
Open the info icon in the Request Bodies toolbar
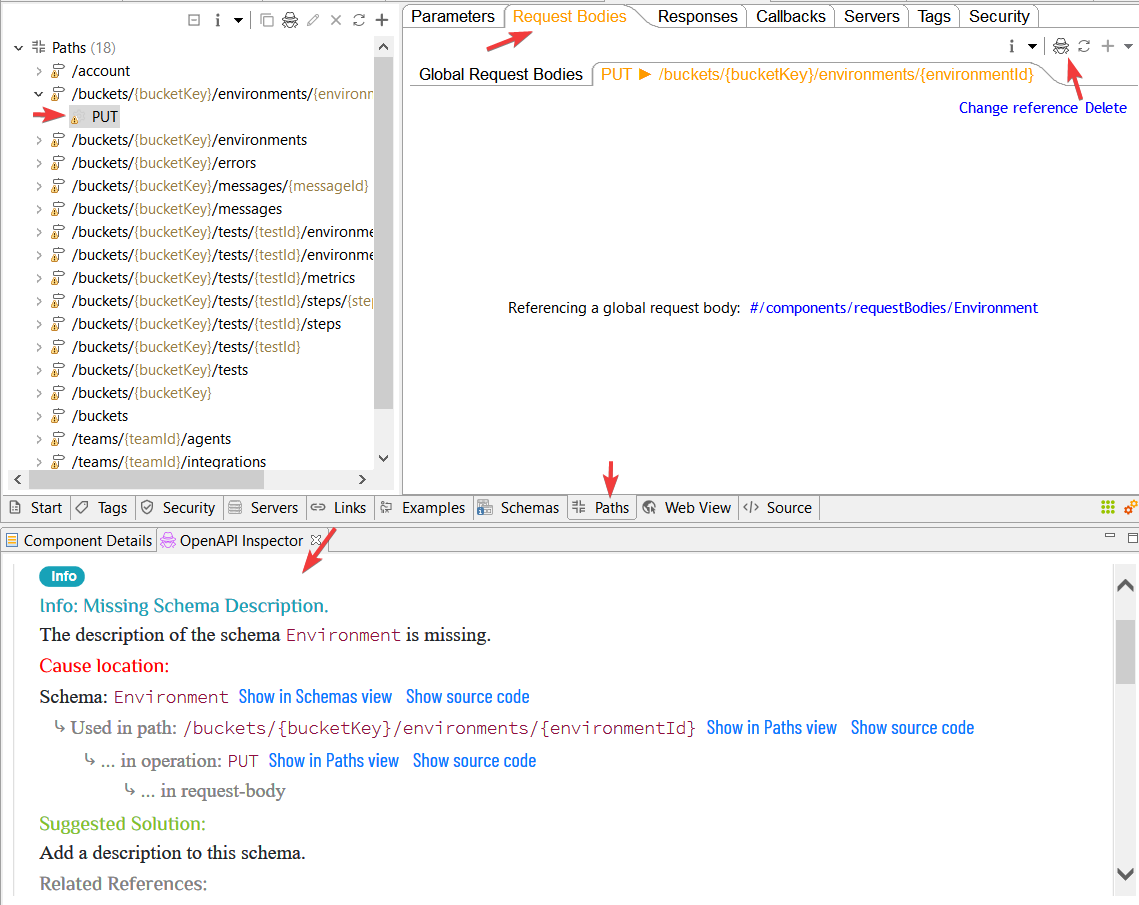pos(1011,46)
